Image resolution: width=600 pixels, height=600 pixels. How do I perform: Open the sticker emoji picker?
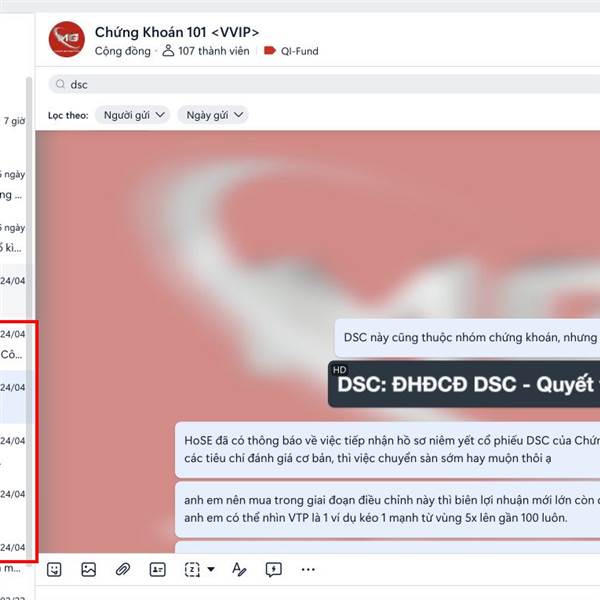pos(54,569)
